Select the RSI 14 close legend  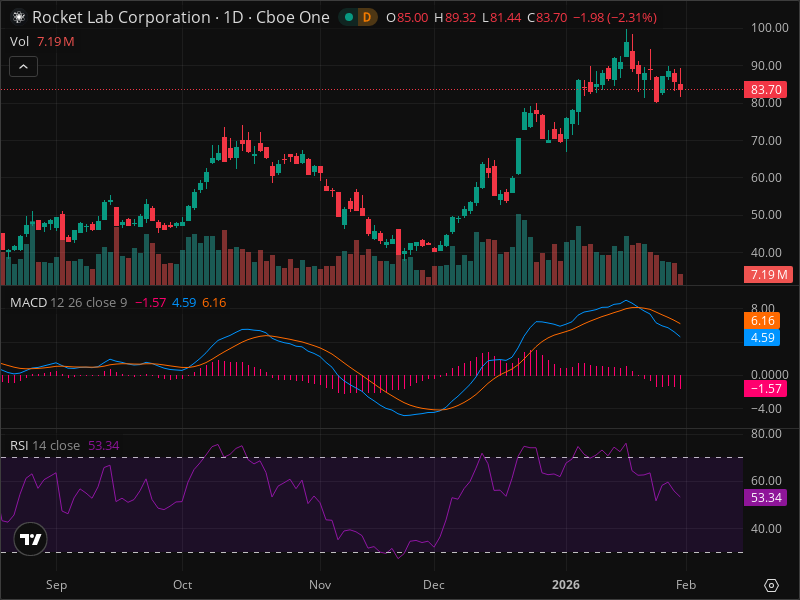click(45, 445)
